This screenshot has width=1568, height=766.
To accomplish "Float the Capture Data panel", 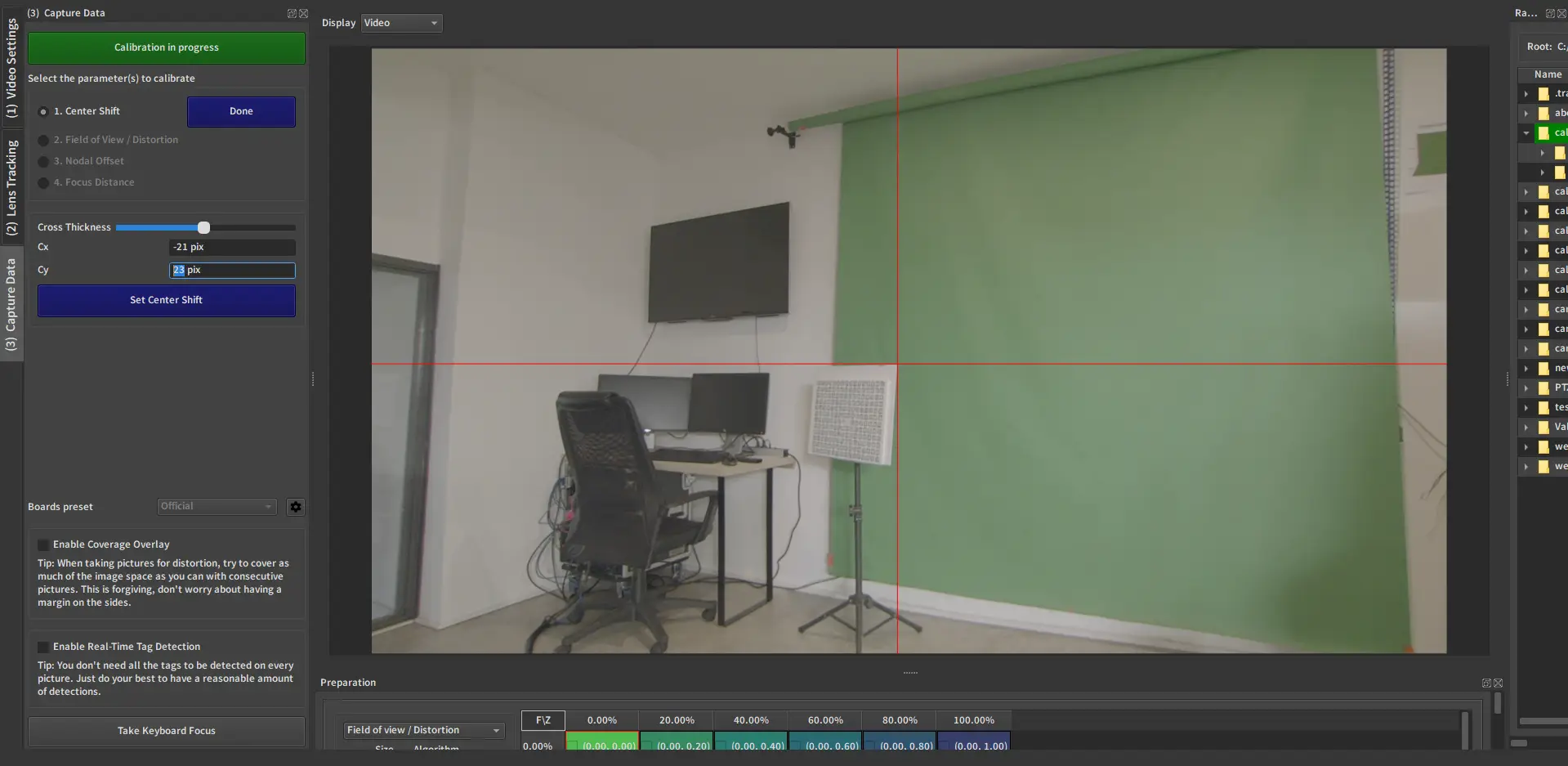I will tap(292, 14).
